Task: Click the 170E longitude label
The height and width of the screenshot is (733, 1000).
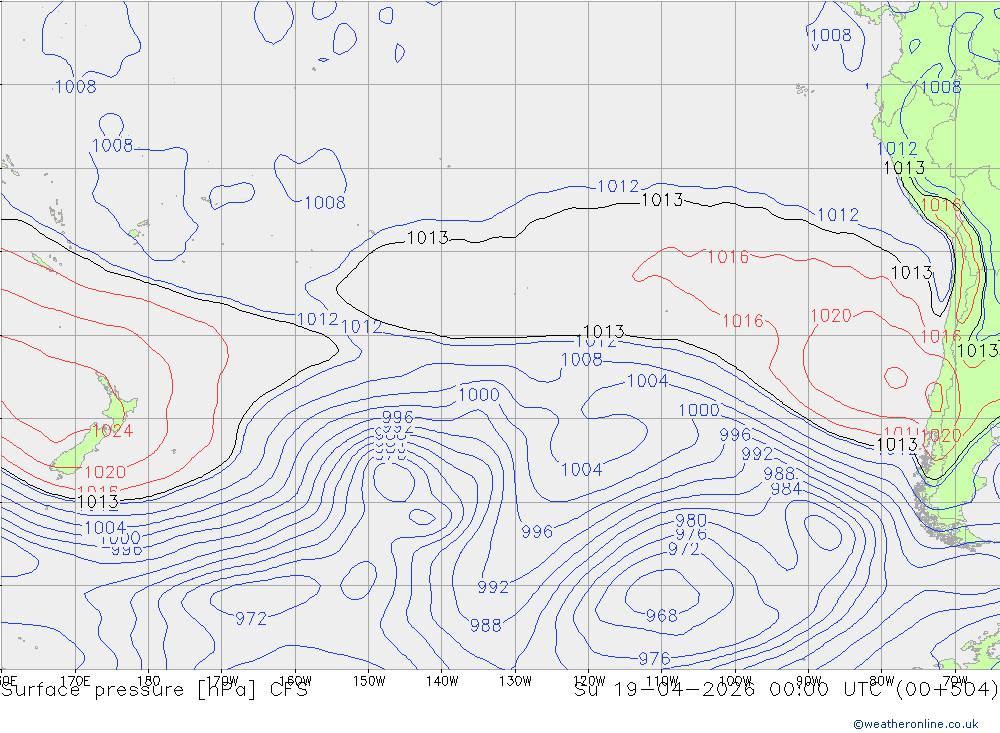Action: click(75, 681)
